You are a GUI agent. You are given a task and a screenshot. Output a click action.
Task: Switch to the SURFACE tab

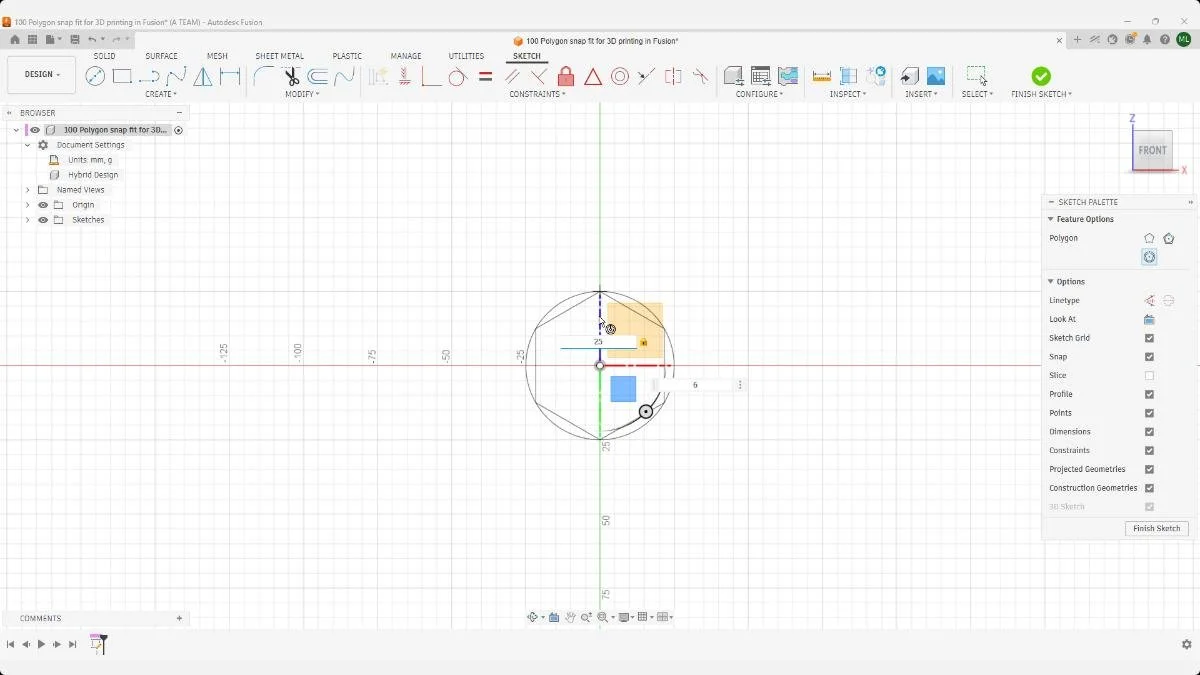point(161,56)
